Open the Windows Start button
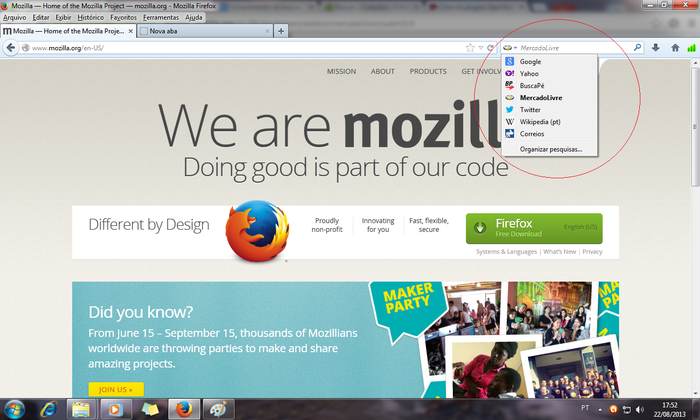This screenshot has height=420, width=700. [x=13, y=409]
